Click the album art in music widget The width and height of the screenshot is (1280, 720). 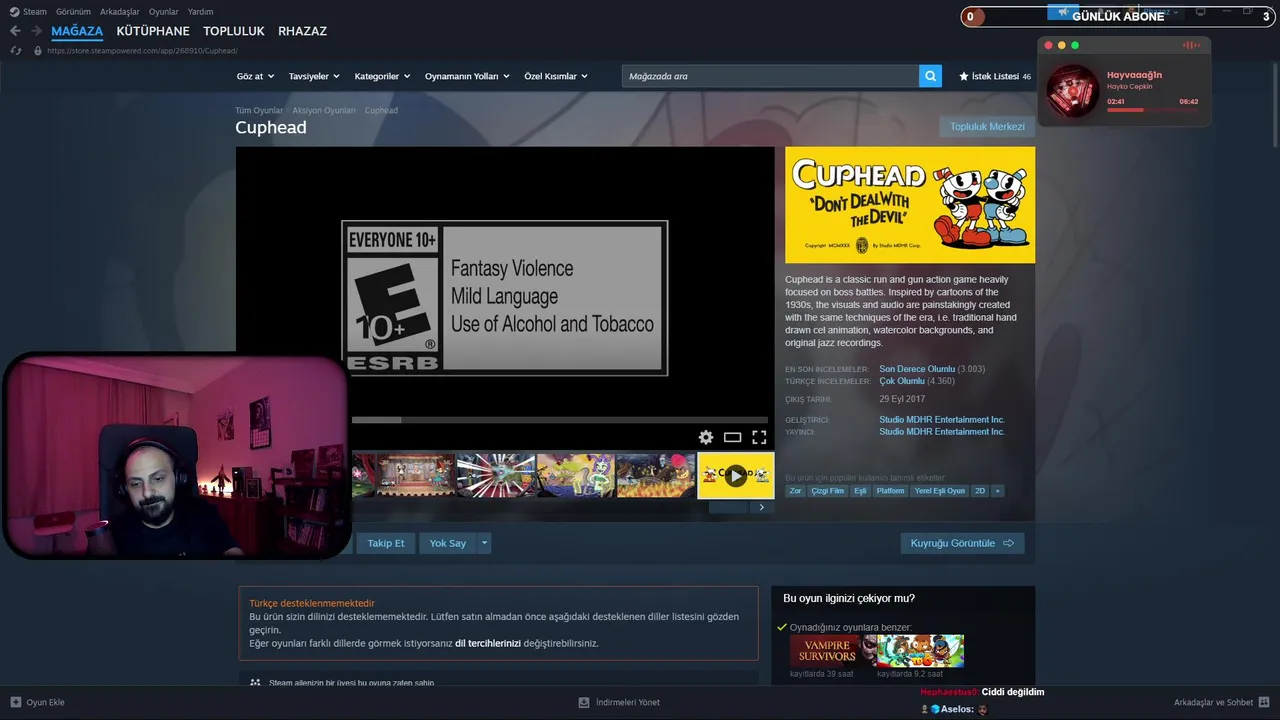(1072, 90)
